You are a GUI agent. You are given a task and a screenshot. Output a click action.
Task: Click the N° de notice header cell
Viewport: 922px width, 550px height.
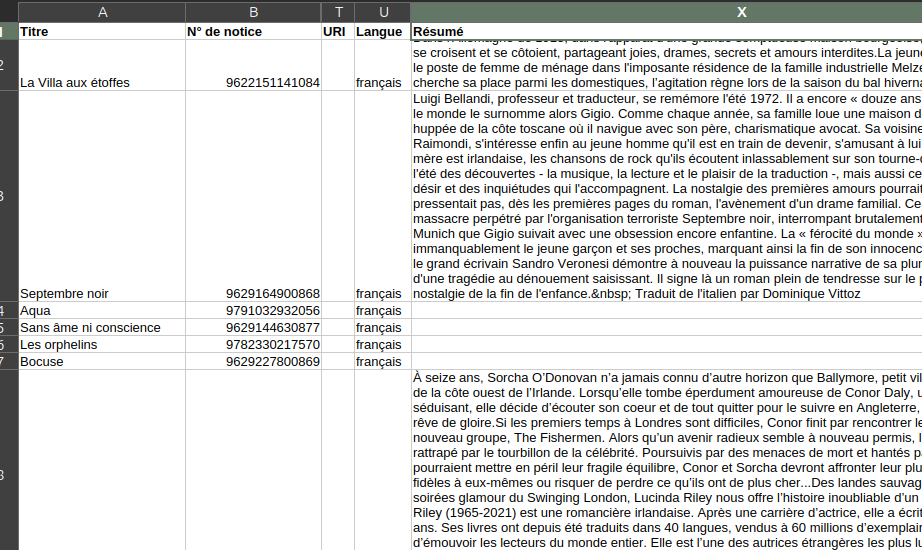click(x=253, y=31)
